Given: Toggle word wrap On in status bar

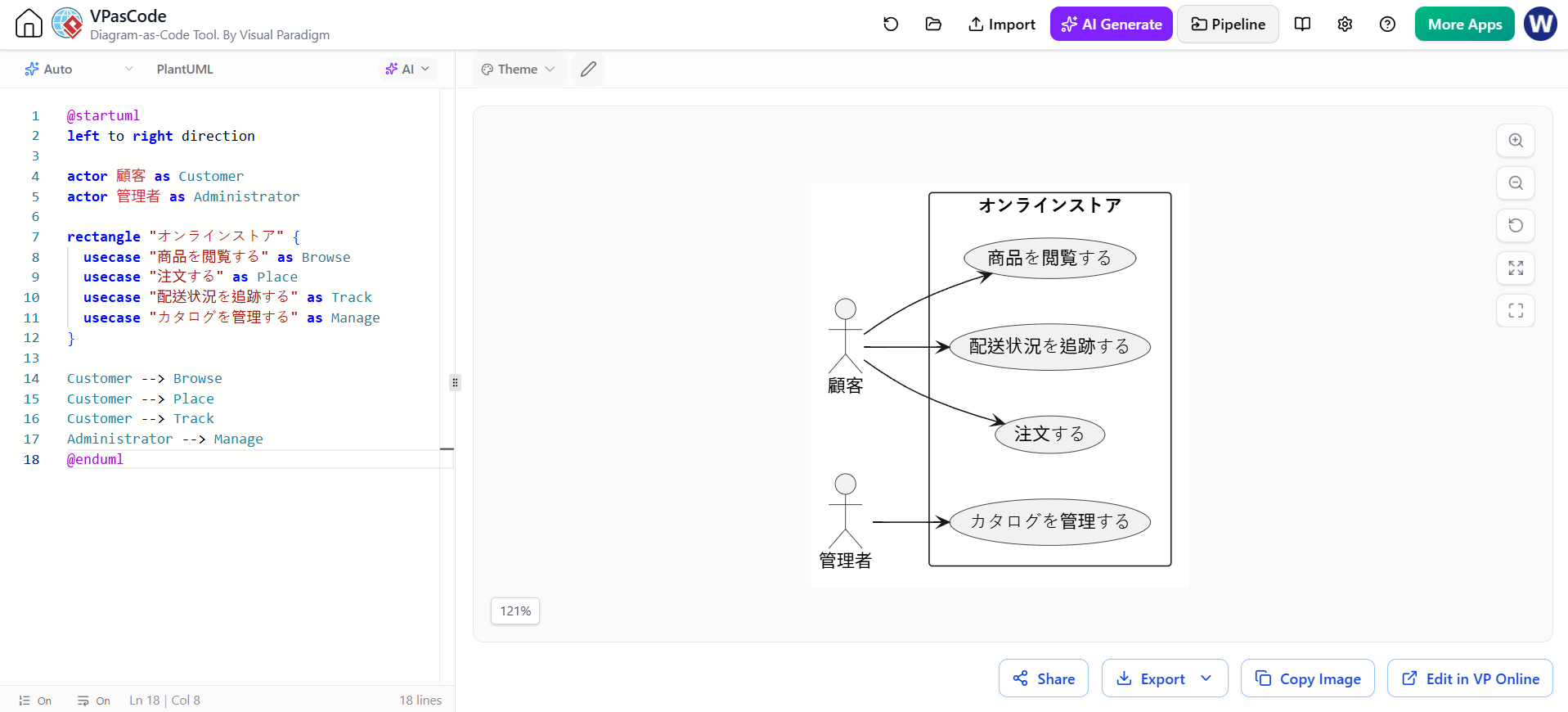Looking at the screenshot, I should 94,701.
